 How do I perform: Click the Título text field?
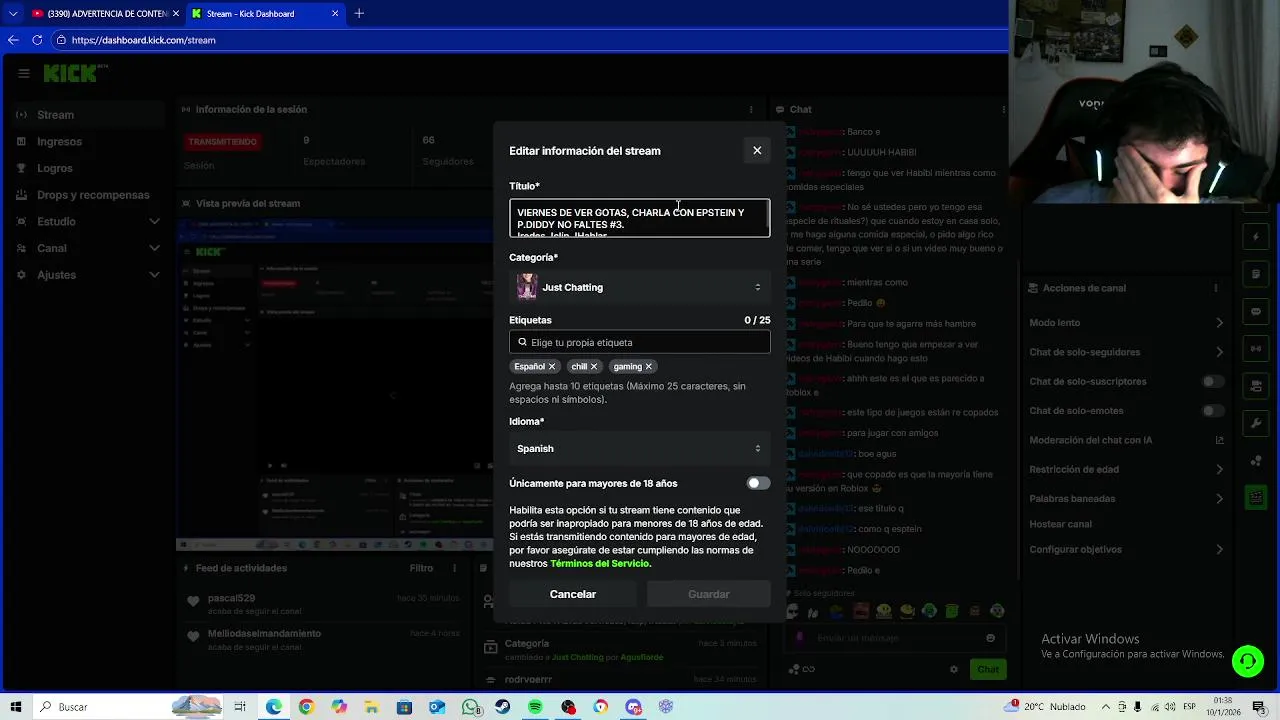[640, 218]
